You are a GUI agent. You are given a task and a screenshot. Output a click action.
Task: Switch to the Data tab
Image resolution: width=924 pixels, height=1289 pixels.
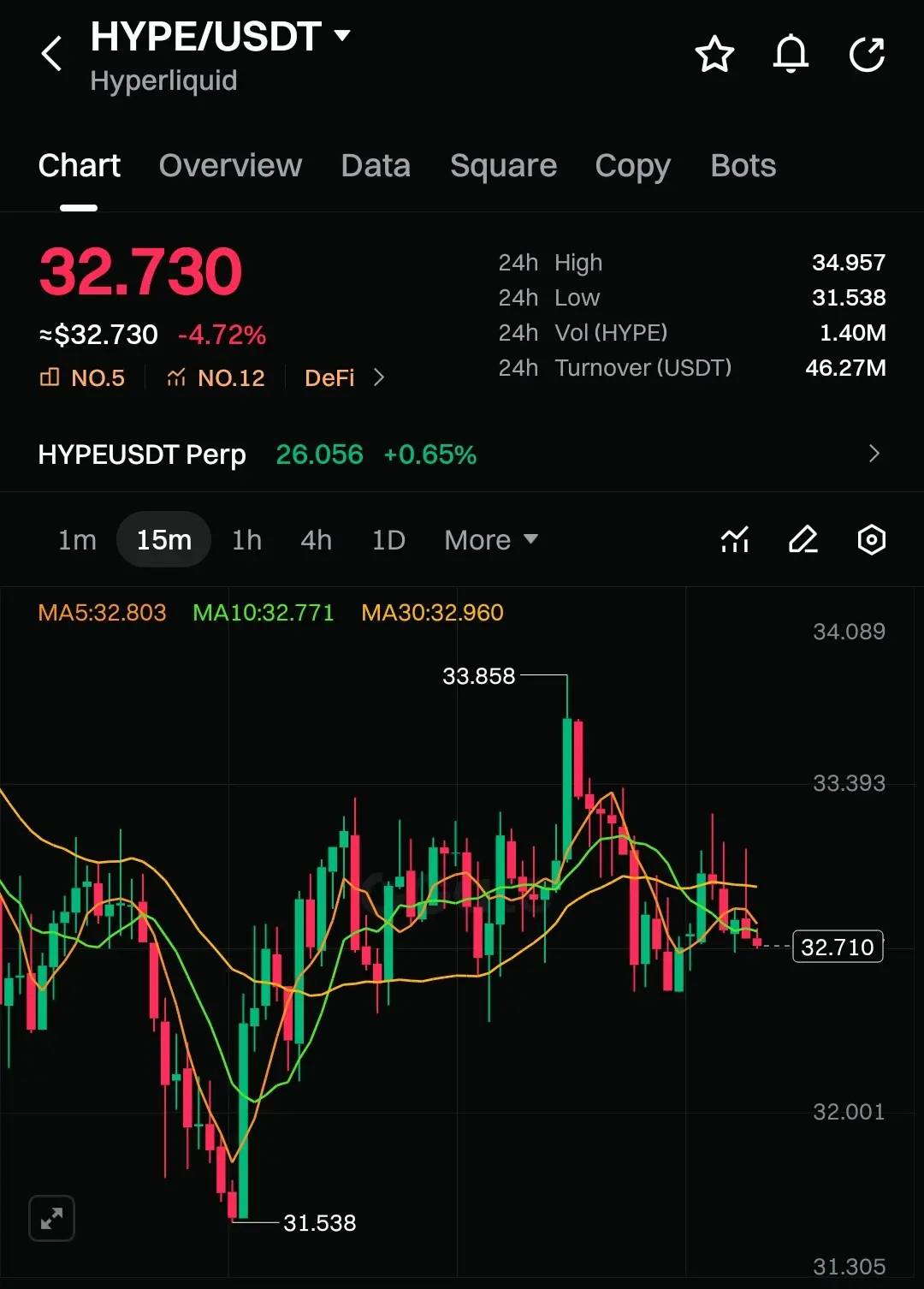click(376, 165)
